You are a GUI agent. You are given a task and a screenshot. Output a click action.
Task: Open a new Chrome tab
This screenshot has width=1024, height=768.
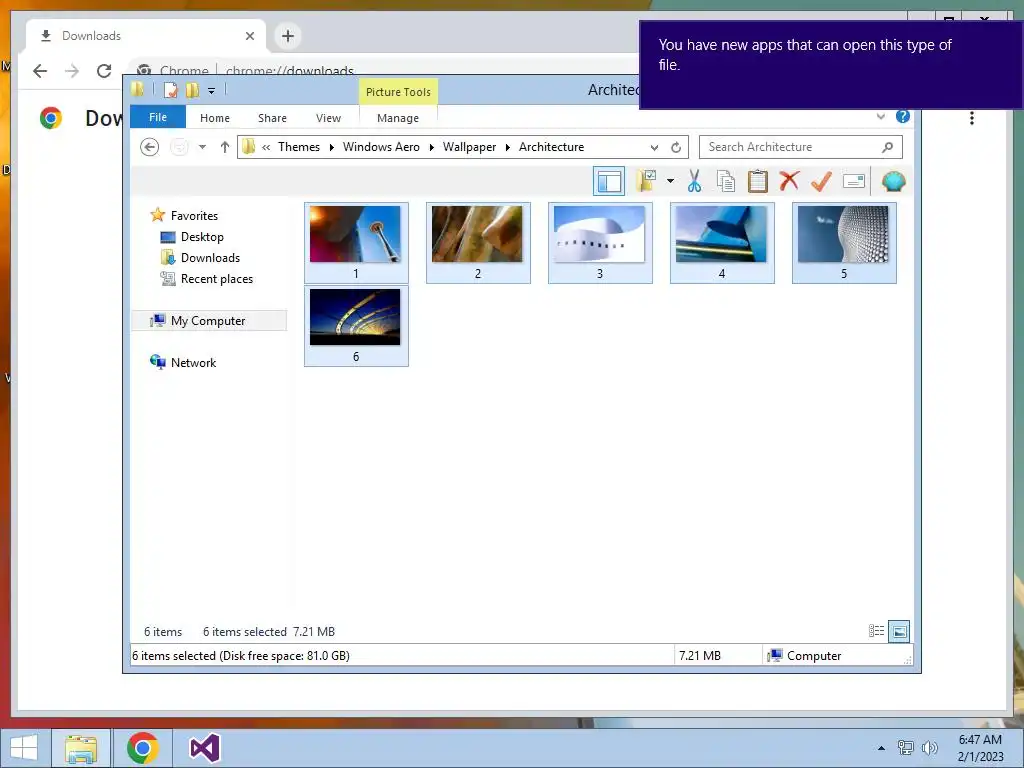[x=288, y=36]
